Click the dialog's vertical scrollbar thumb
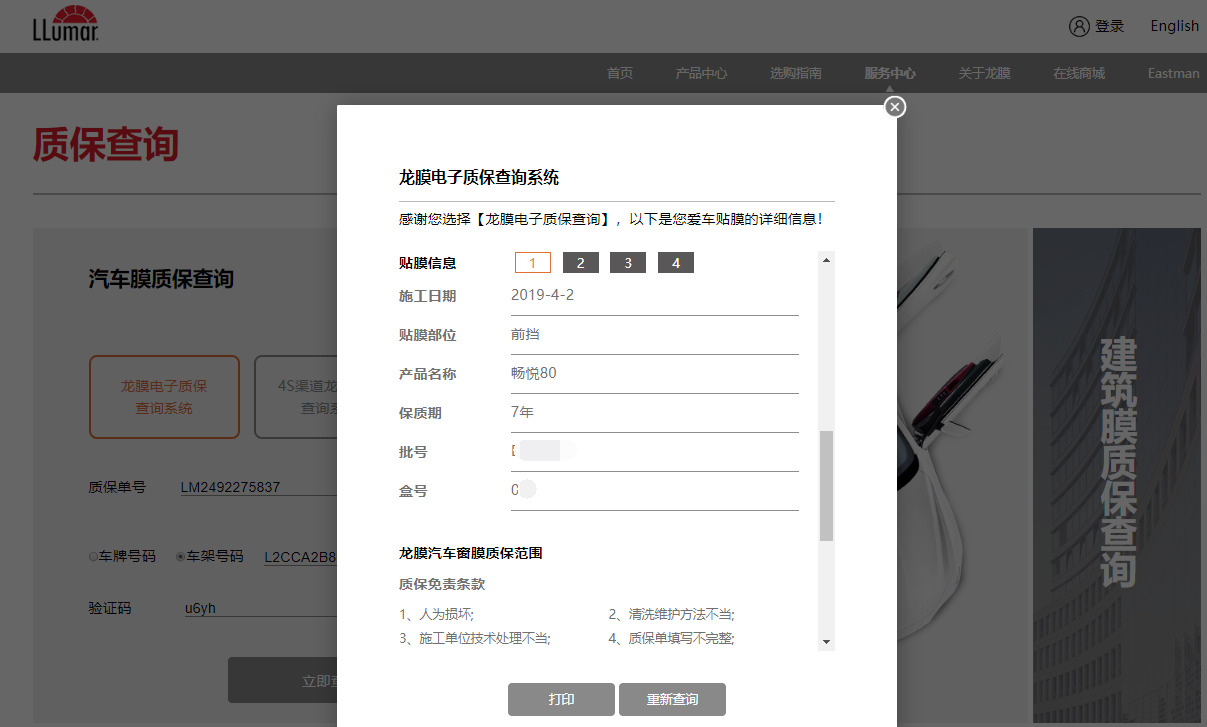The width and height of the screenshot is (1207, 727). tap(826, 486)
